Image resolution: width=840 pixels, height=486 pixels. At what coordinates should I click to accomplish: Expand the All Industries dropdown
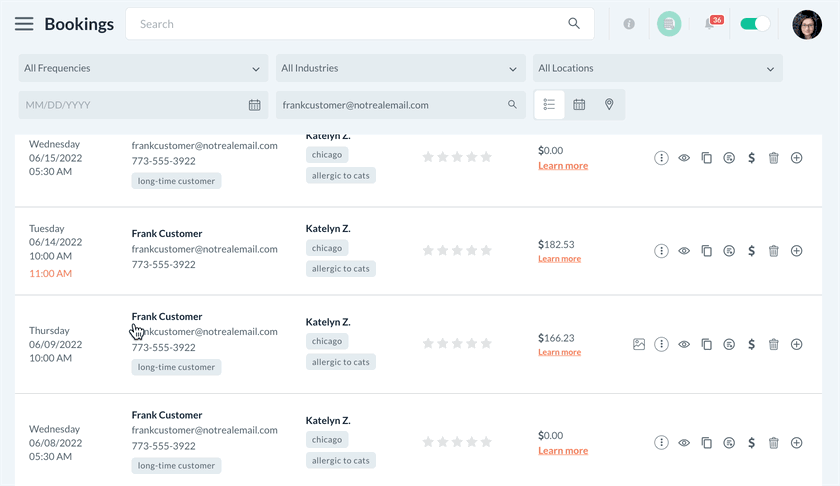[400, 69]
